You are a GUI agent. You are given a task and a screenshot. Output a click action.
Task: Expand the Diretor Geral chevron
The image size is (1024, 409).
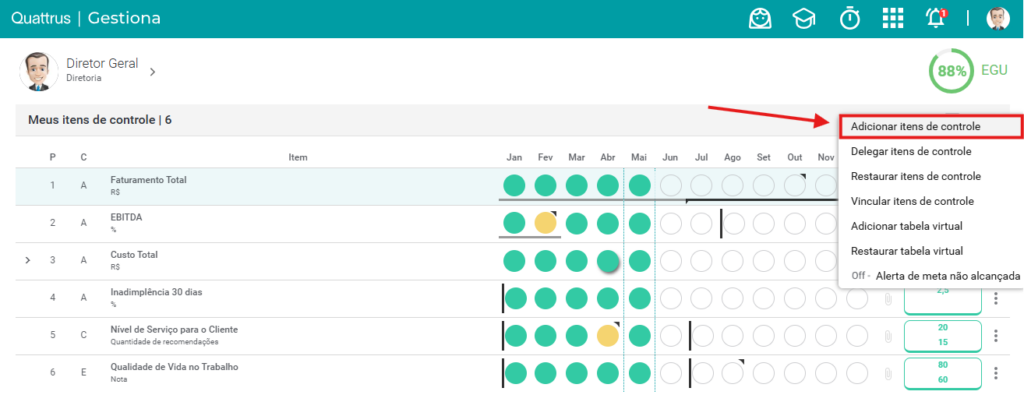(x=152, y=72)
